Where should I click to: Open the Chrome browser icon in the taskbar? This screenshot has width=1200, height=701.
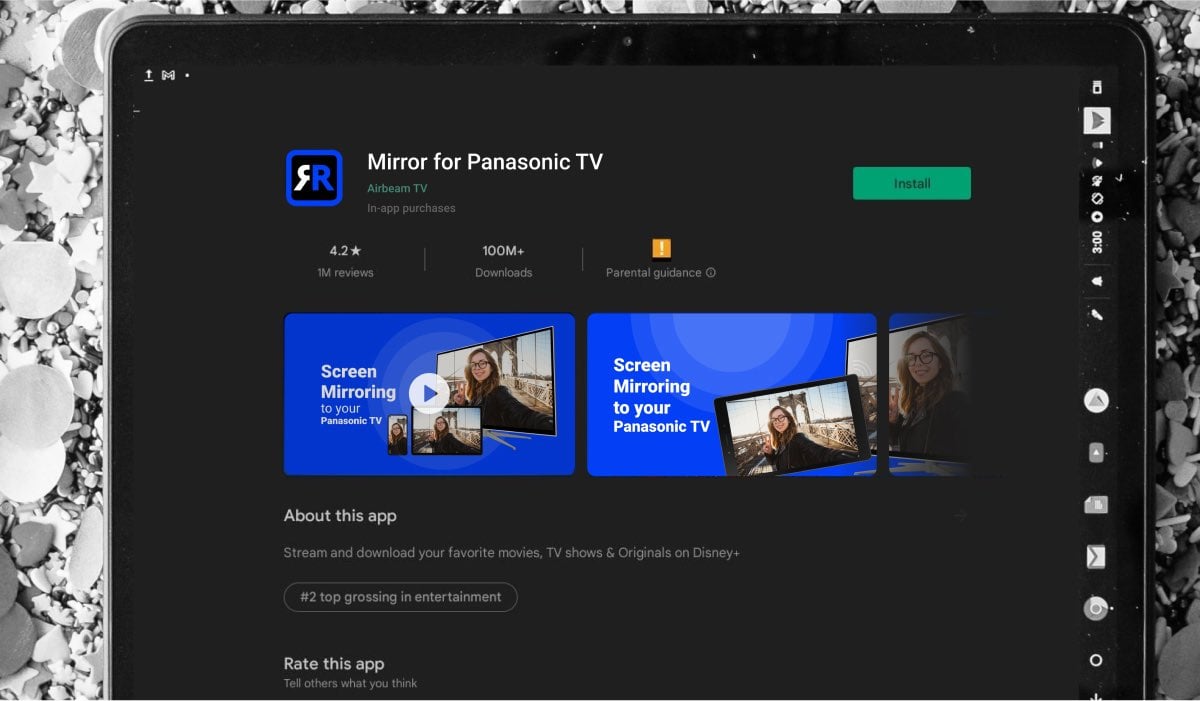pyautogui.click(x=1097, y=608)
